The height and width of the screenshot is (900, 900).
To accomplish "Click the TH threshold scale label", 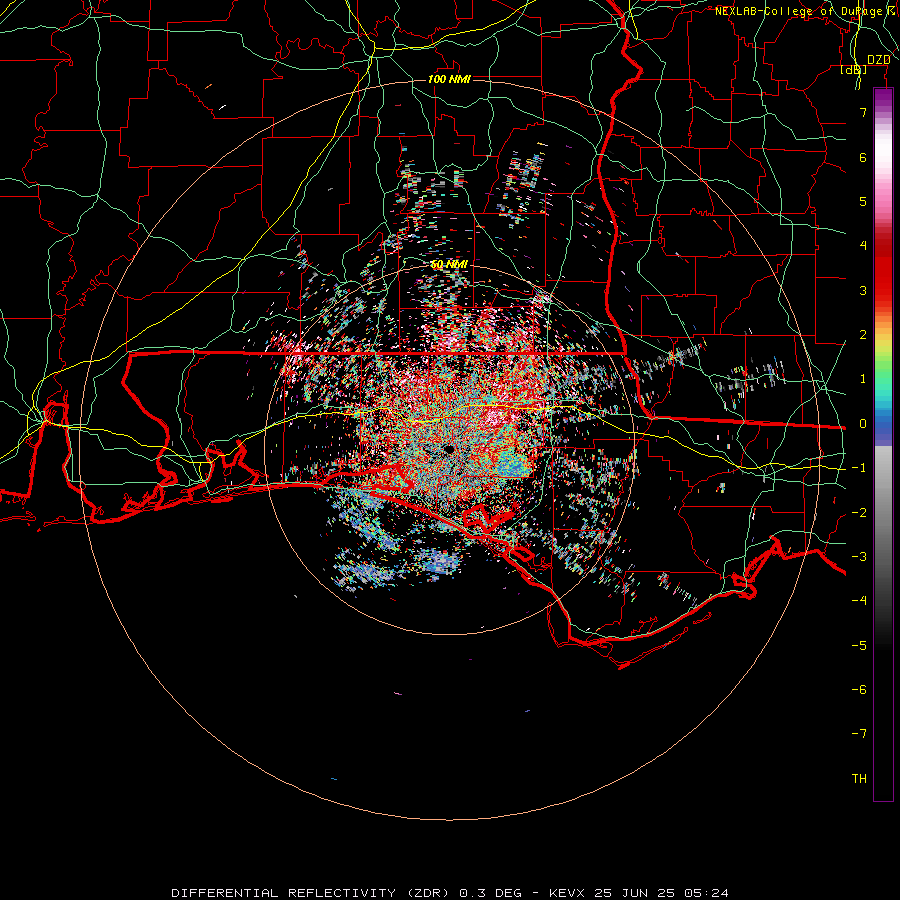I will tap(859, 779).
